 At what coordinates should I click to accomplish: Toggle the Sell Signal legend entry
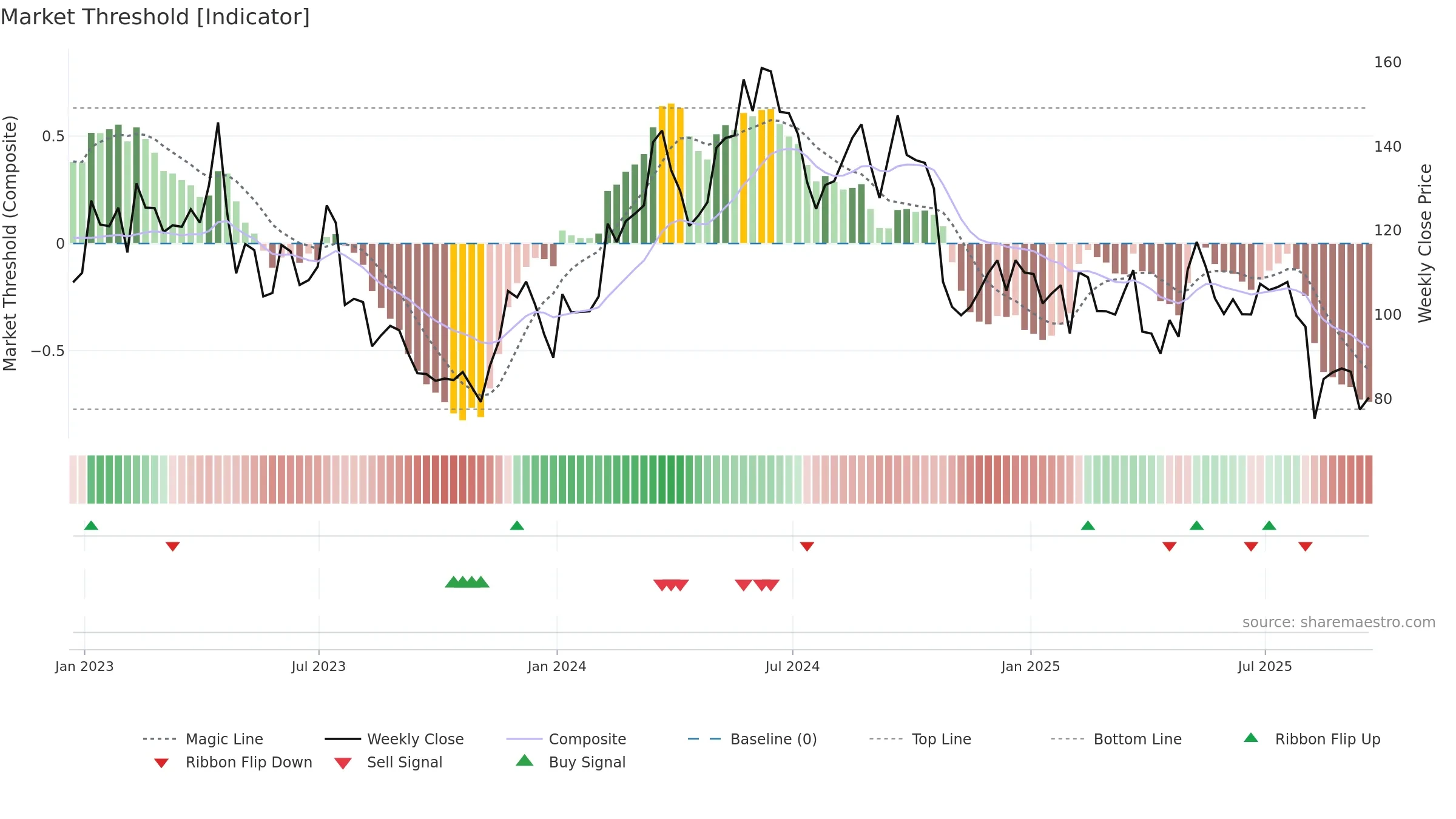[388, 762]
